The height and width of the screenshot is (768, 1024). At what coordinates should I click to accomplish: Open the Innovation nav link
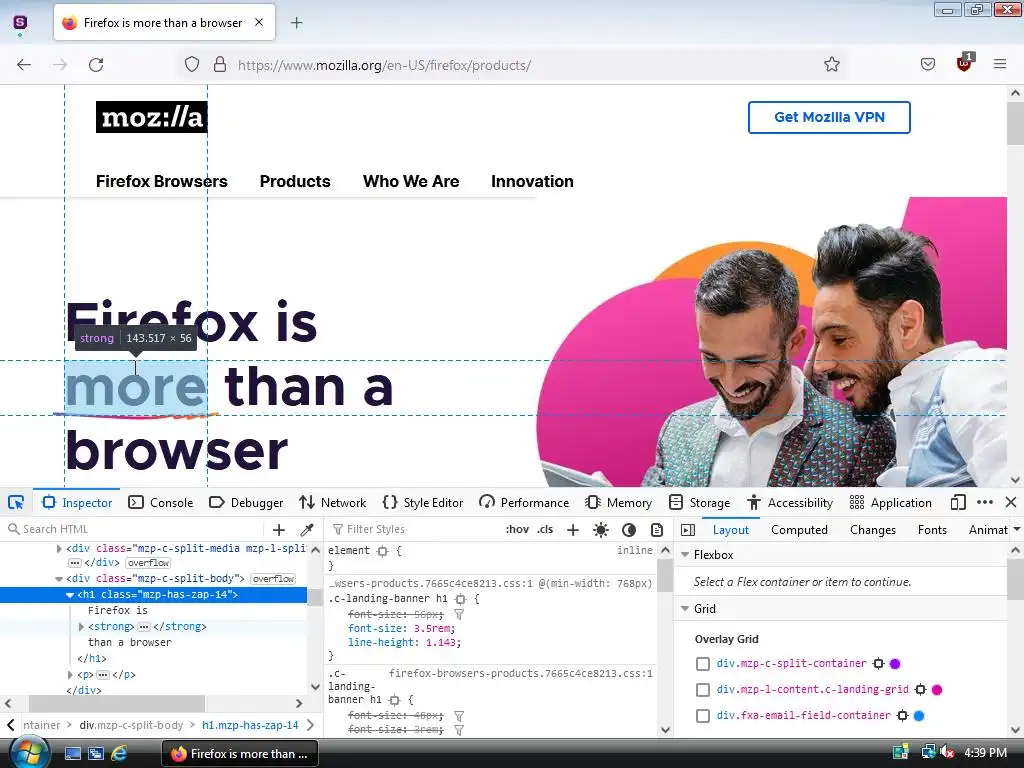(532, 182)
